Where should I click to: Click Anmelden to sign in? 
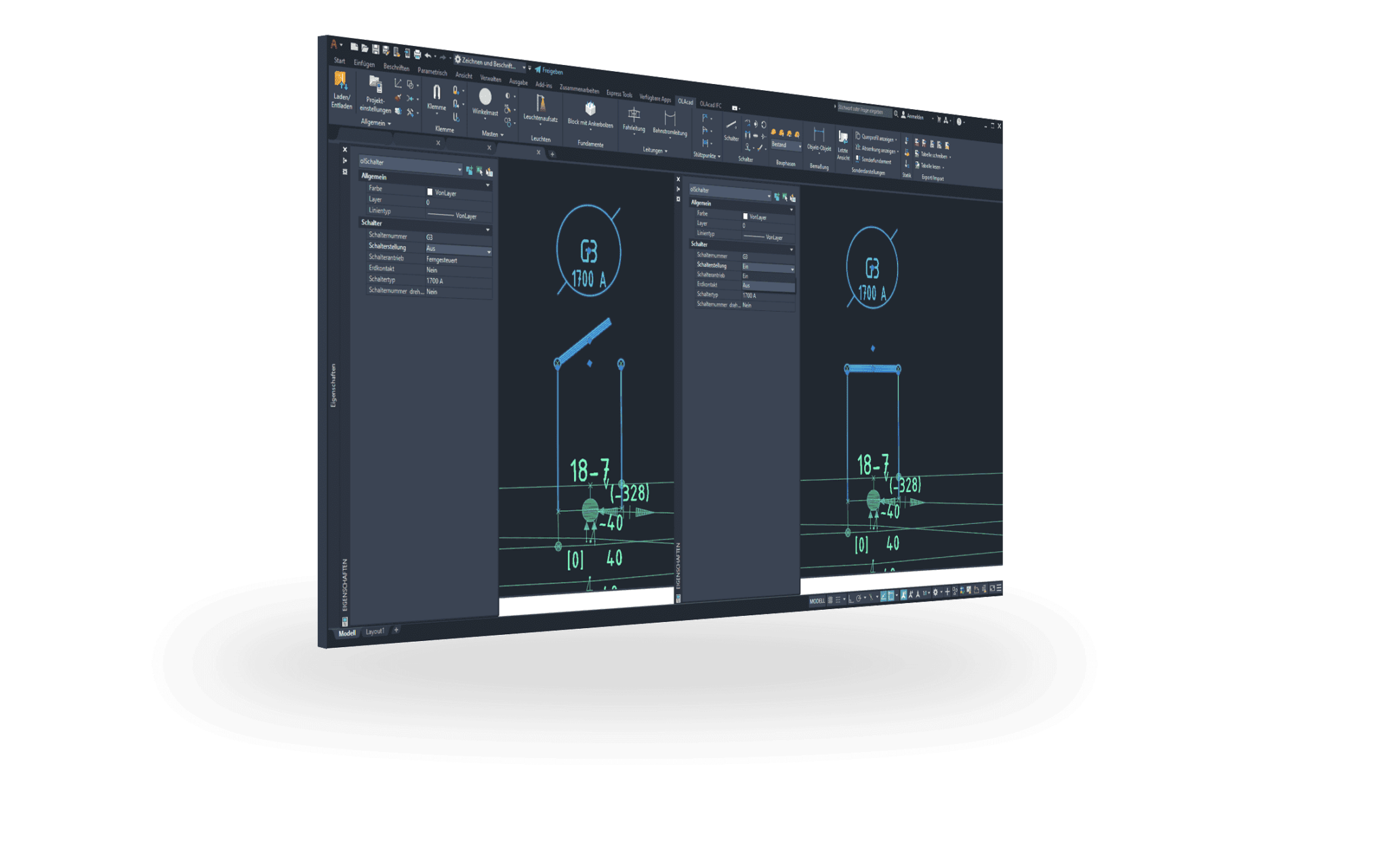click(x=914, y=117)
